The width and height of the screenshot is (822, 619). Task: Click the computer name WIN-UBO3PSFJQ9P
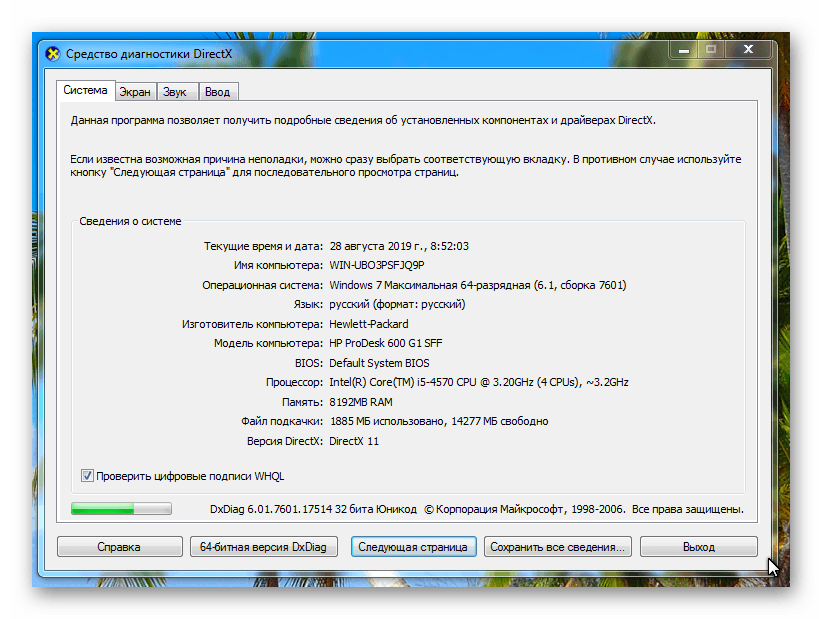[x=377, y=265]
